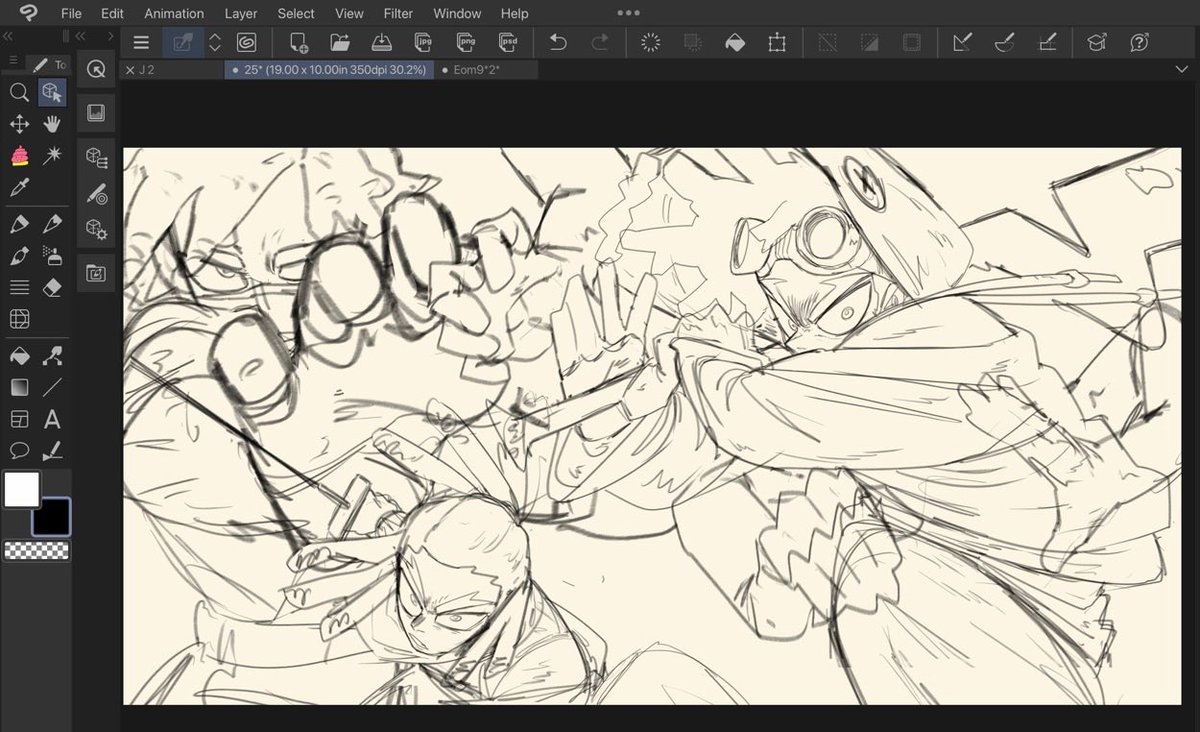Open the cube with gear tool property icon
This screenshot has width=1200, height=732.
coord(96,229)
